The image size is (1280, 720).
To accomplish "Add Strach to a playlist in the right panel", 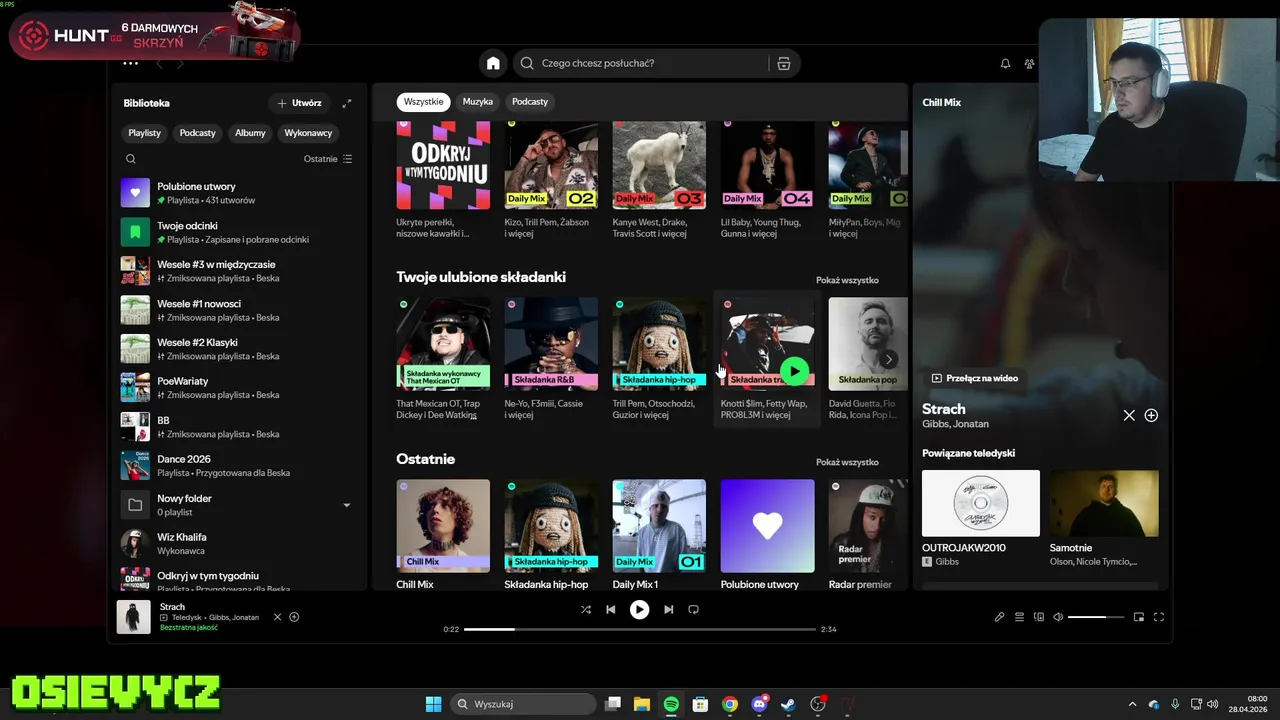I will 1151,415.
